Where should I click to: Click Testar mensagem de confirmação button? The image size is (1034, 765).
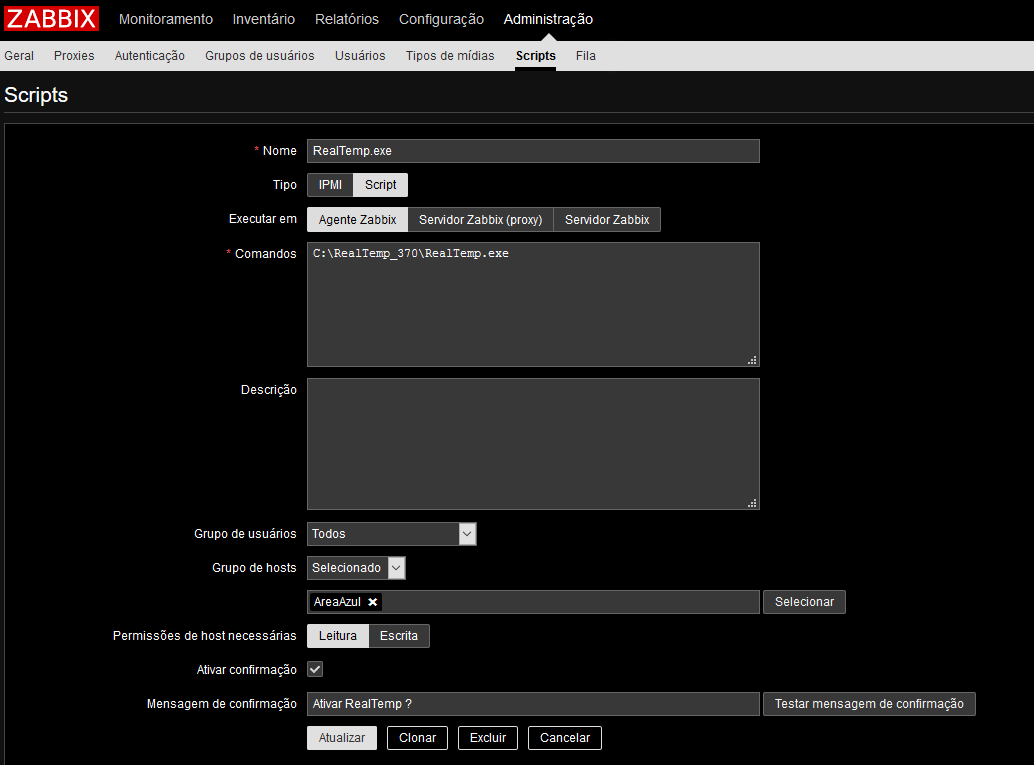coord(869,704)
